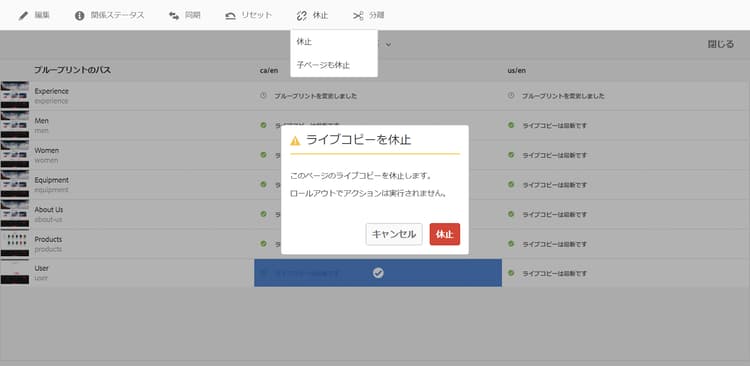The image size is (750, 366).
Task: Click the pencil icon for 編集
Action: 23,16
